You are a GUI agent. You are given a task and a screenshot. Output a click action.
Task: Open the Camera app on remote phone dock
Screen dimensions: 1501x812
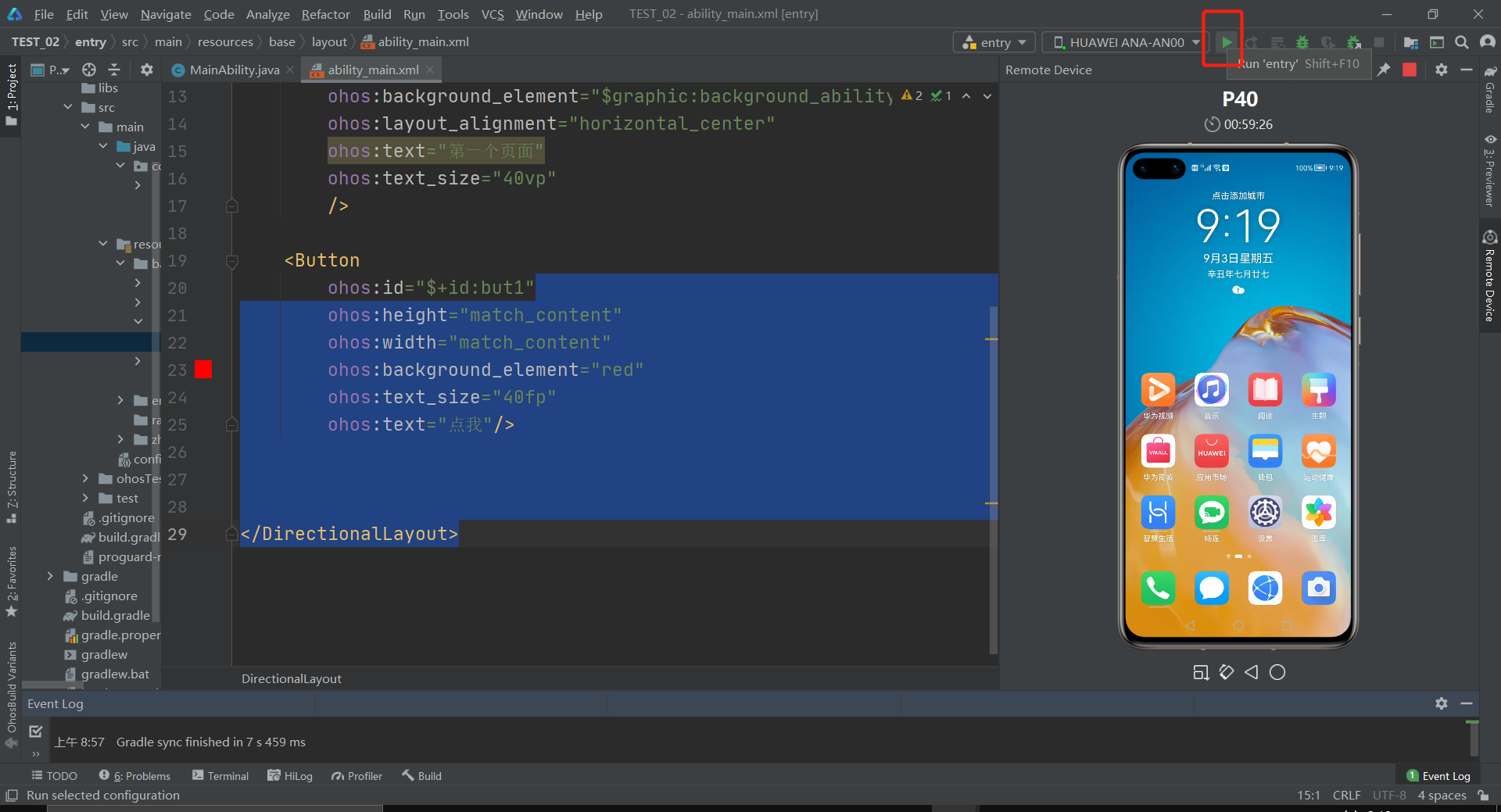coord(1318,588)
